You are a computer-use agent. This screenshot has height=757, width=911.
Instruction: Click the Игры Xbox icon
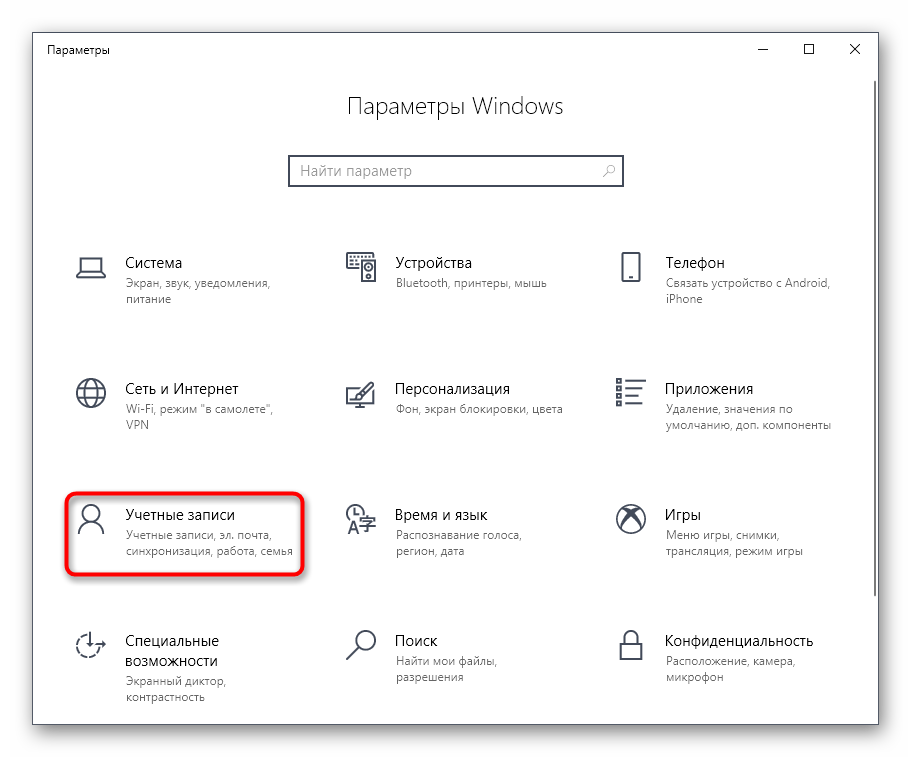(631, 519)
